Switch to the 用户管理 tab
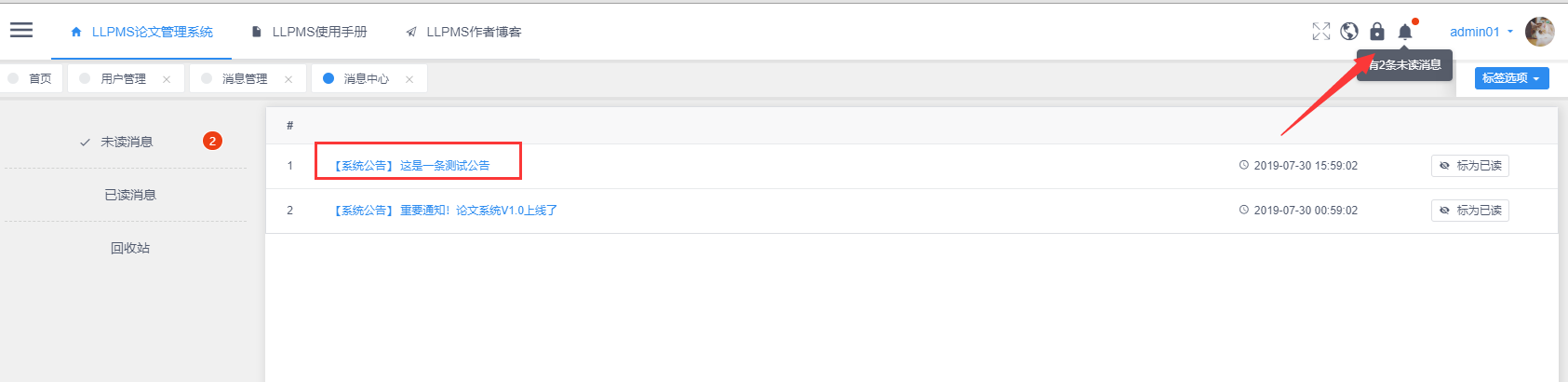This screenshot has width=1568, height=382. 123,78
